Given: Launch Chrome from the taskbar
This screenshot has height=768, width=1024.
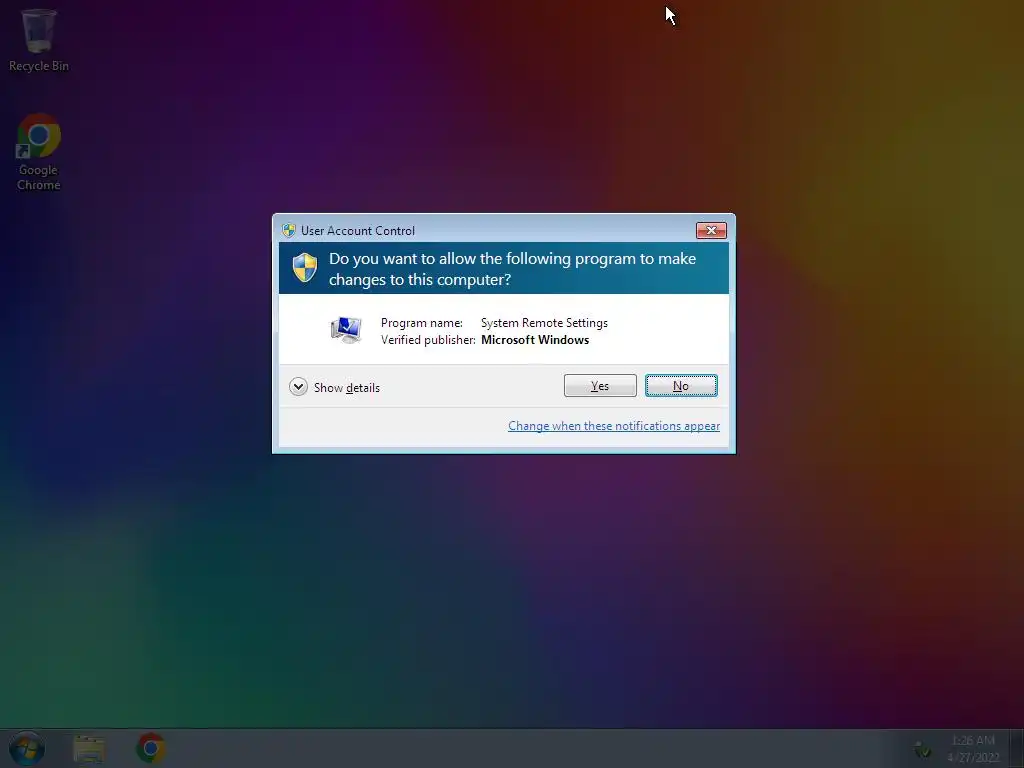Looking at the screenshot, I should click(x=151, y=748).
